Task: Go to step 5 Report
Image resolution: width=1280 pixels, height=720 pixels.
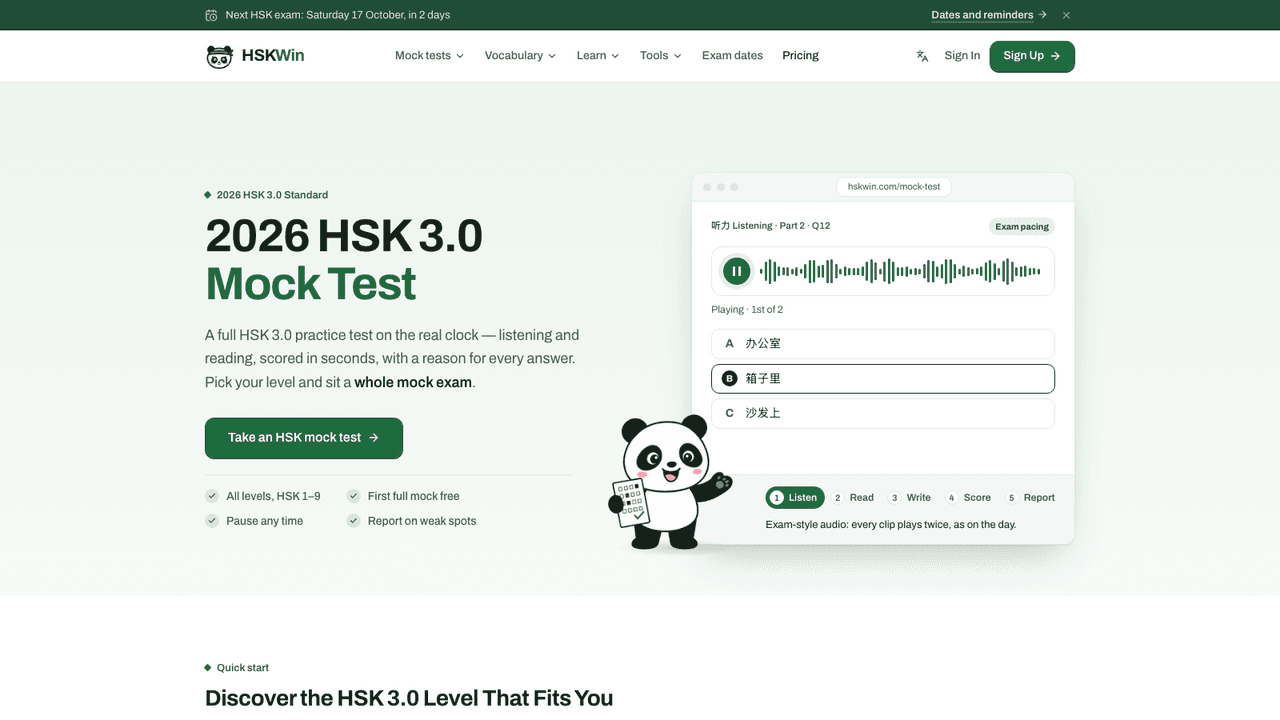Action: click(1030, 498)
